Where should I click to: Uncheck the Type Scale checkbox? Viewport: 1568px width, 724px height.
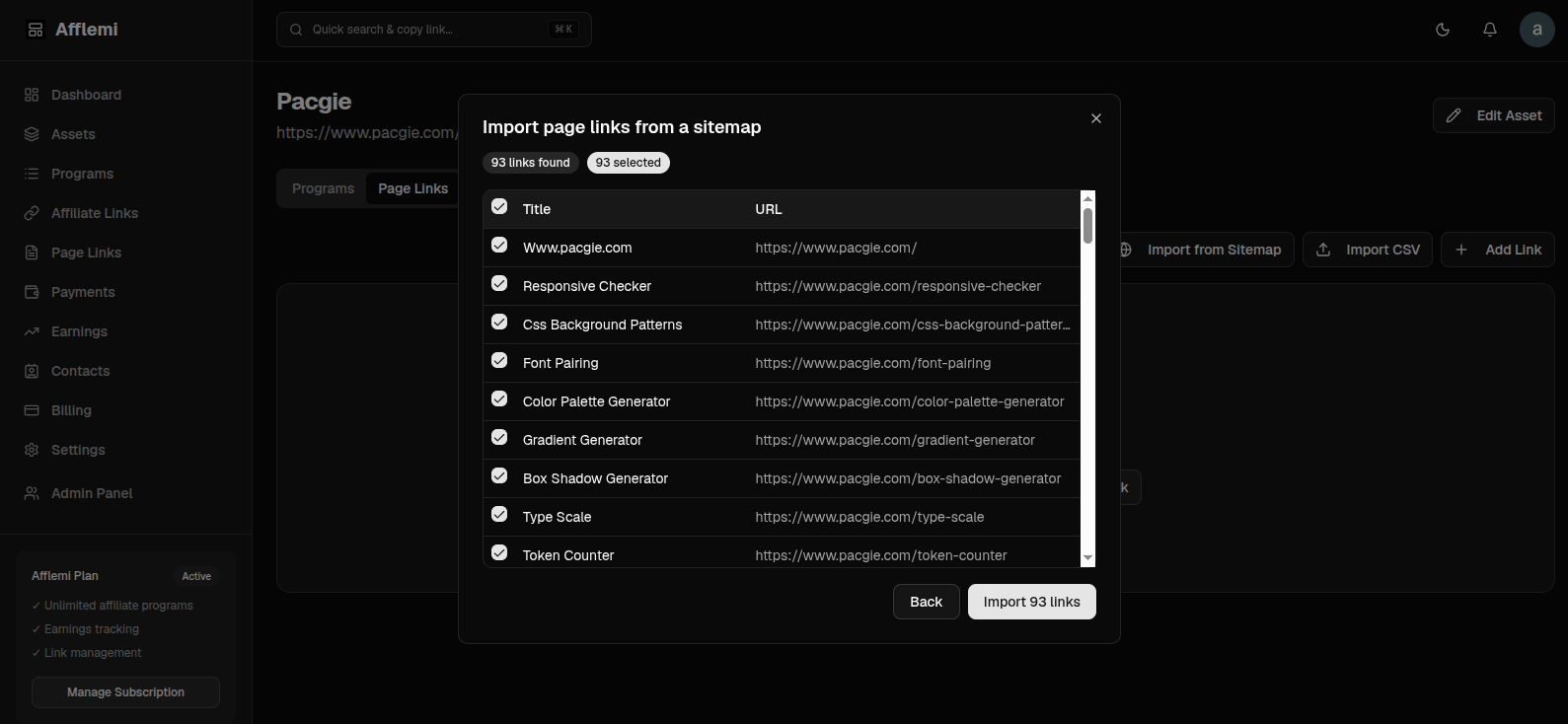click(x=499, y=514)
